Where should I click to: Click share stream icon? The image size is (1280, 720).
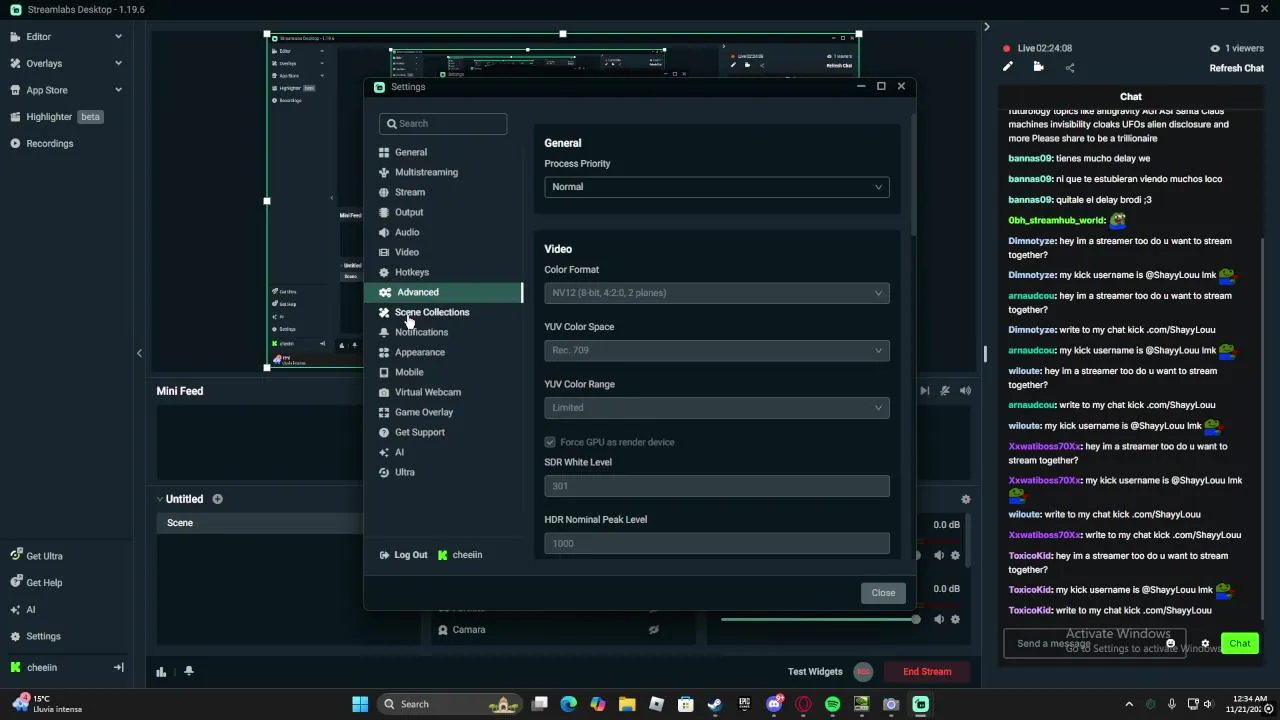pyautogui.click(x=1070, y=68)
